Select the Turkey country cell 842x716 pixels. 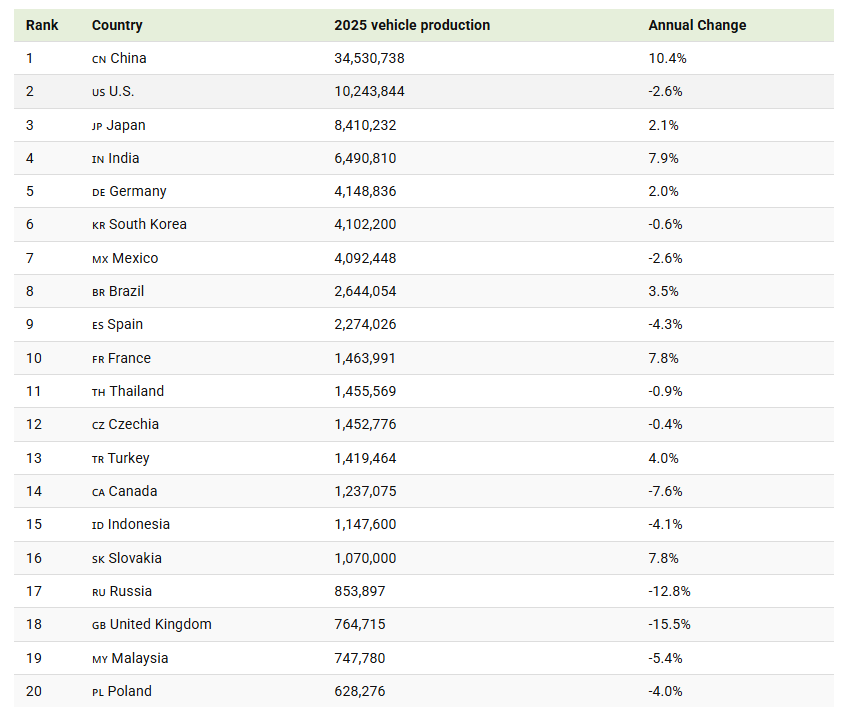(x=121, y=458)
